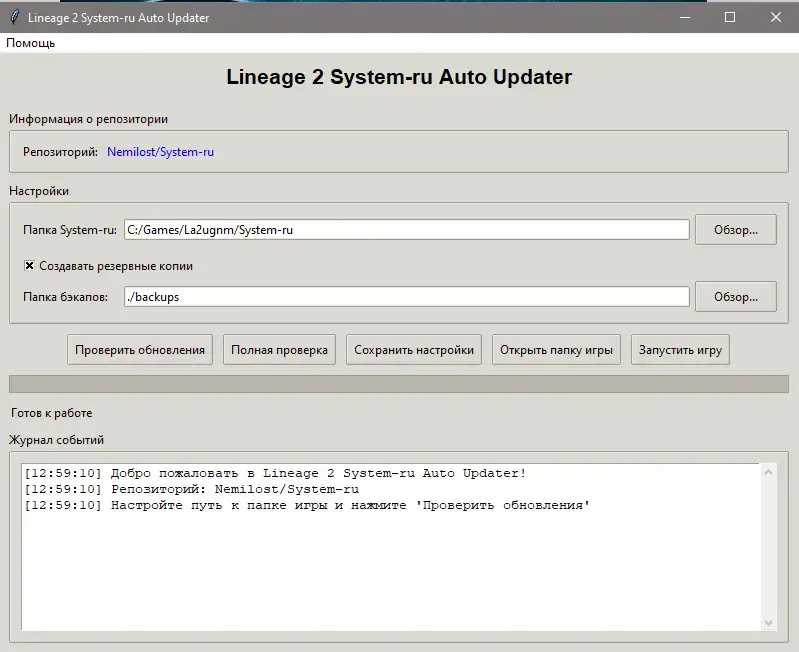This screenshot has width=799, height=652.
Task: Click Запустить игру button
Action: [680, 350]
